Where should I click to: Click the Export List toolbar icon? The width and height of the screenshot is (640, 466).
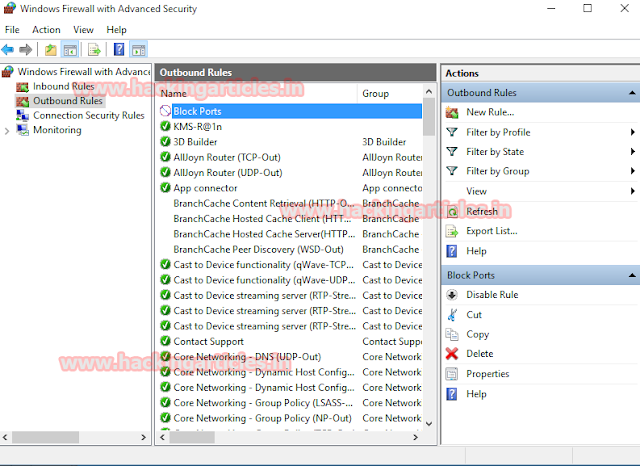(94, 50)
